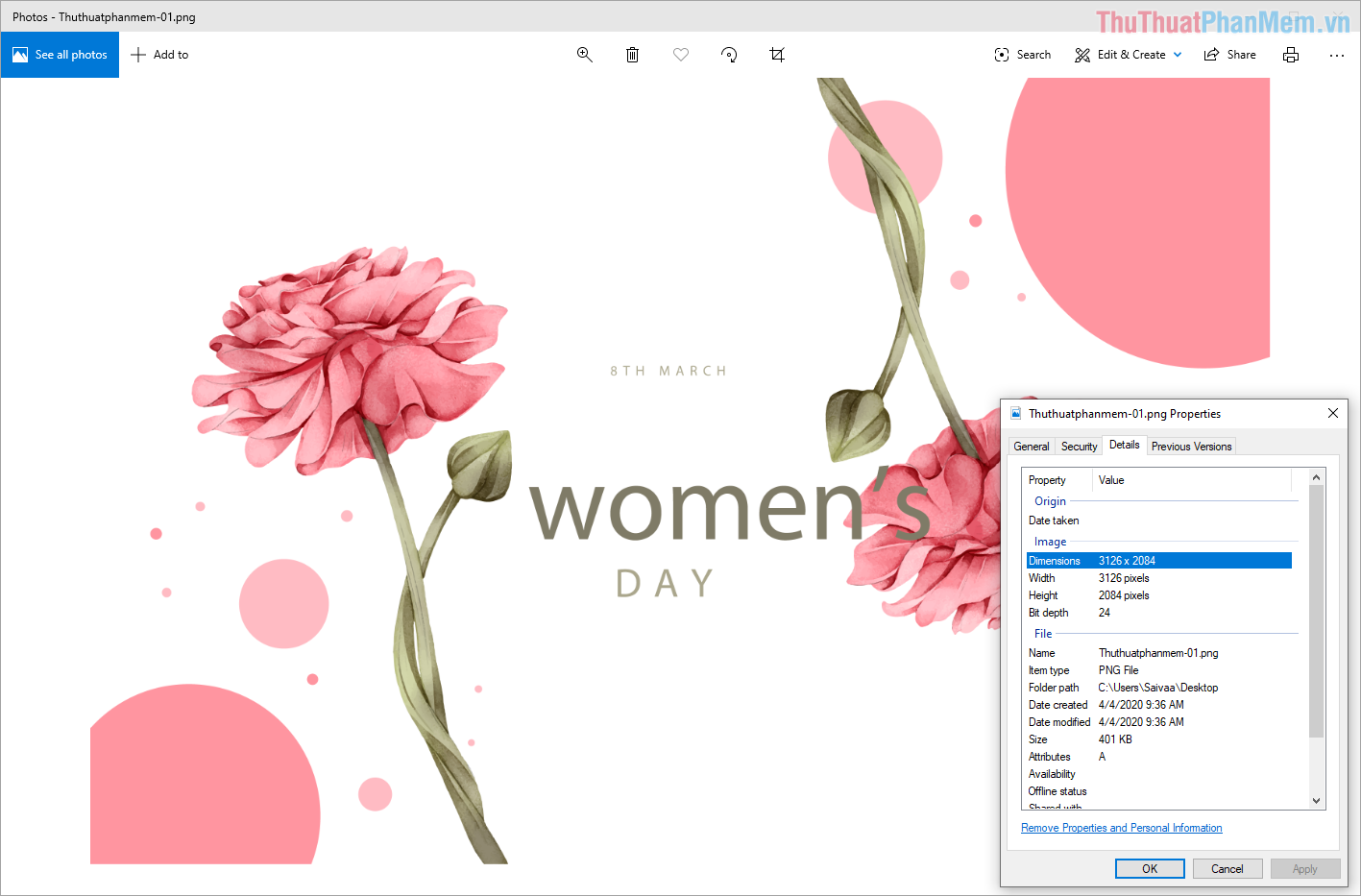Screen dimensions: 1361x896
Task: Click the properties list scrollbar down arrow
Action: pos(1316,800)
